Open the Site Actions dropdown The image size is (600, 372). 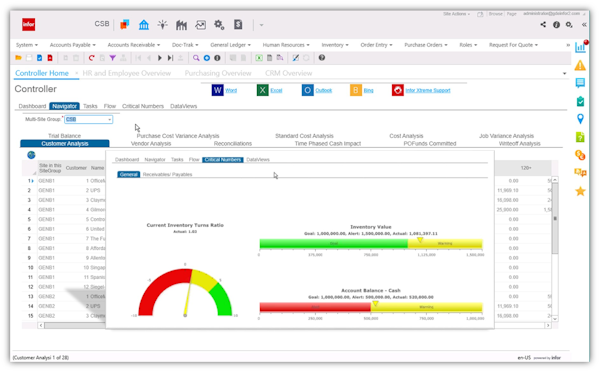click(x=457, y=14)
